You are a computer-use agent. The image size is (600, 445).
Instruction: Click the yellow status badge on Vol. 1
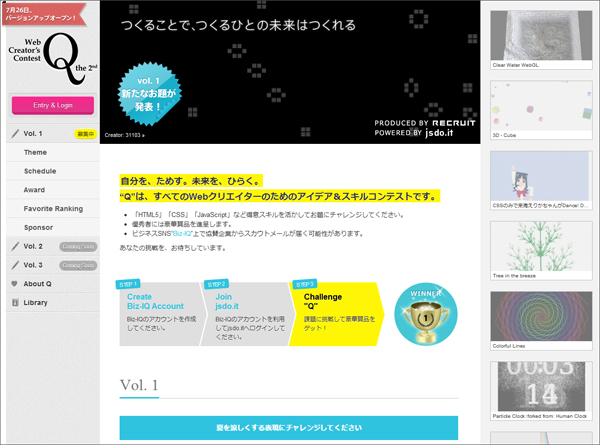click(x=85, y=134)
